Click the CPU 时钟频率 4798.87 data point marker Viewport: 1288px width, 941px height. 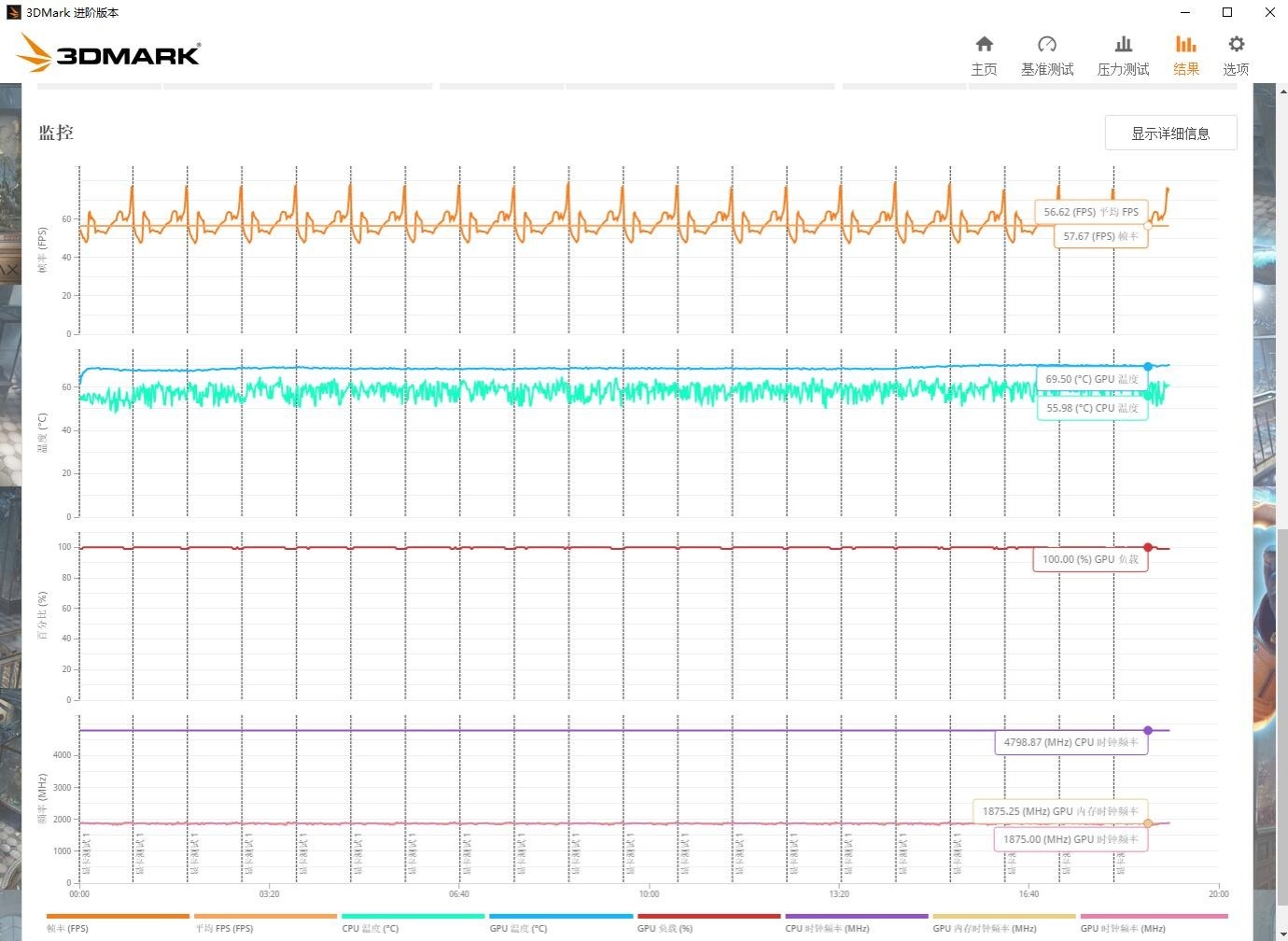(1148, 730)
